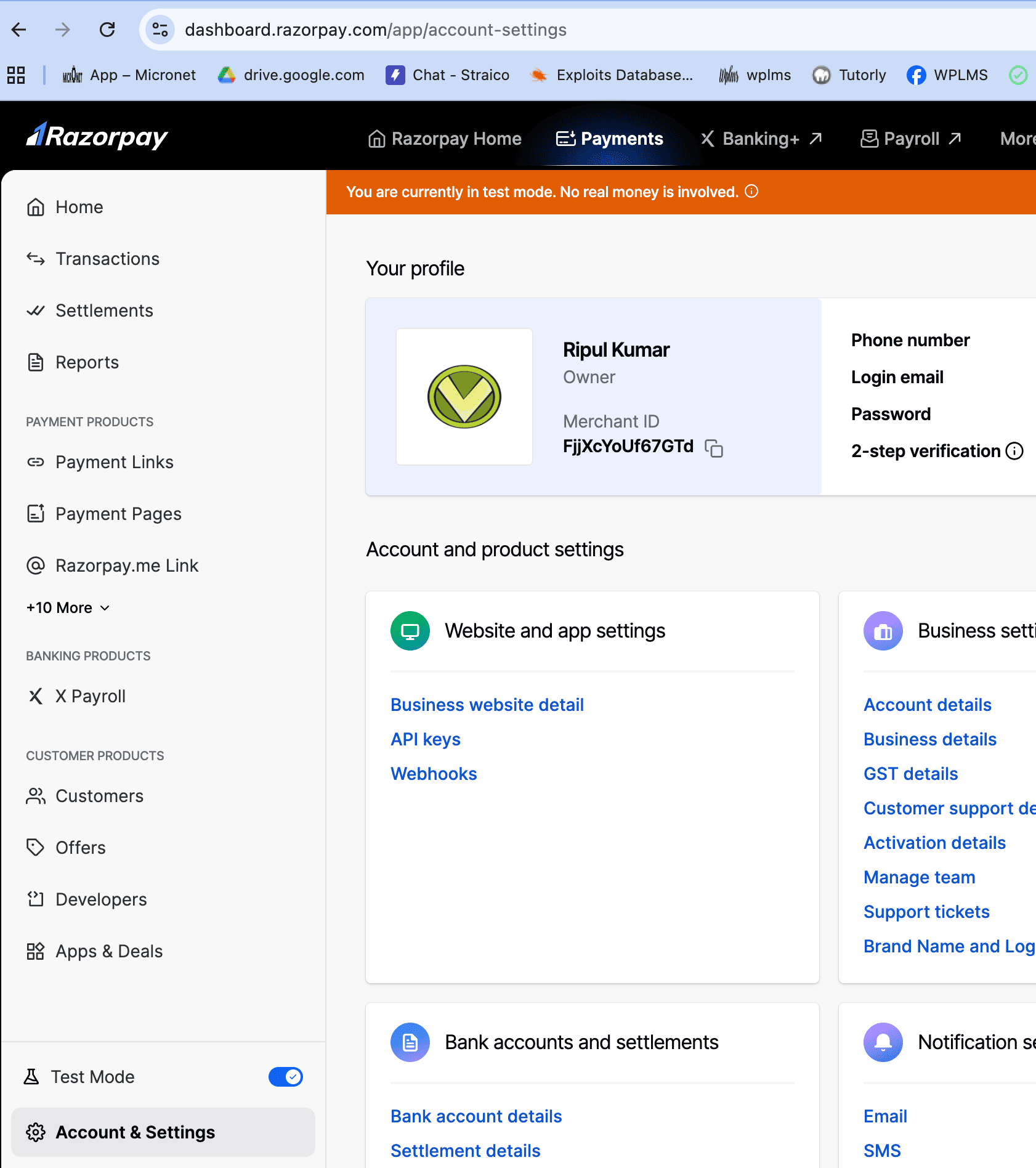This screenshot has width=1036, height=1168.
Task: Open the SMS notification settings link
Action: [x=882, y=1151]
